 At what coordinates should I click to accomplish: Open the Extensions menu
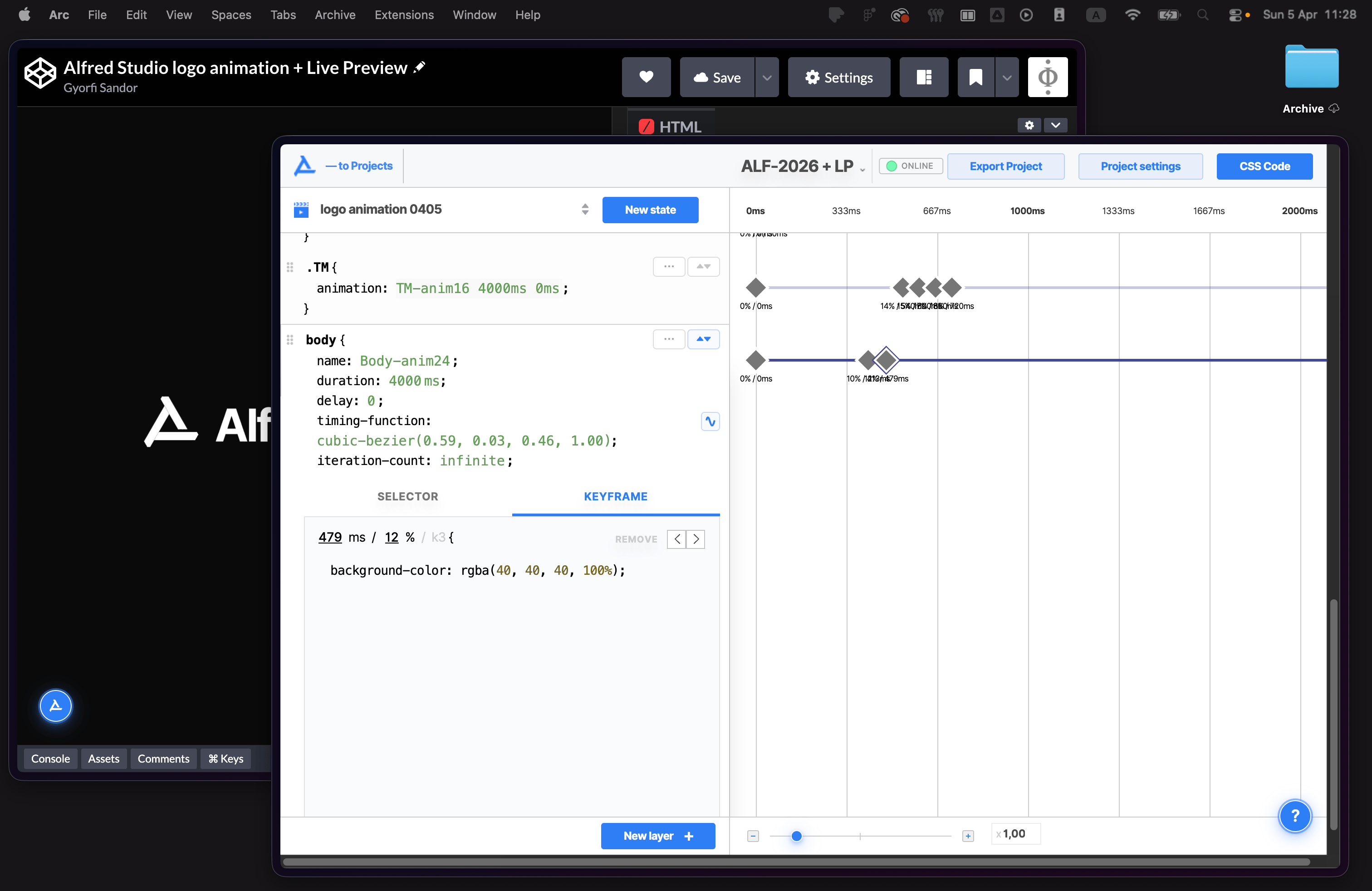[x=404, y=15]
